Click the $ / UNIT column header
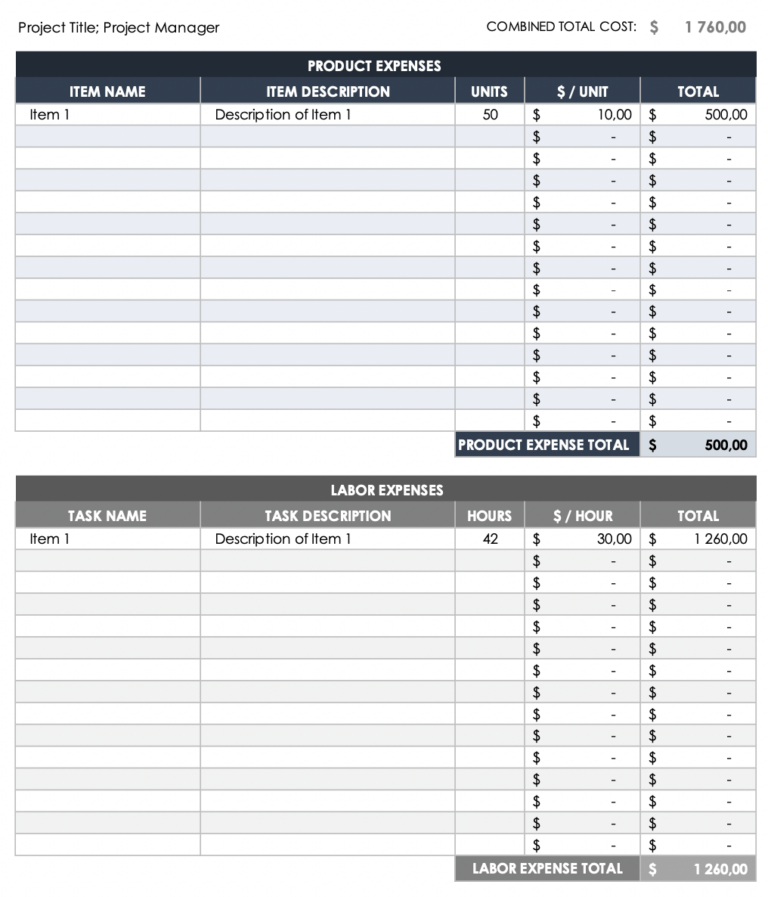Image resolution: width=768 pixels, height=897 pixels. click(x=582, y=91)
